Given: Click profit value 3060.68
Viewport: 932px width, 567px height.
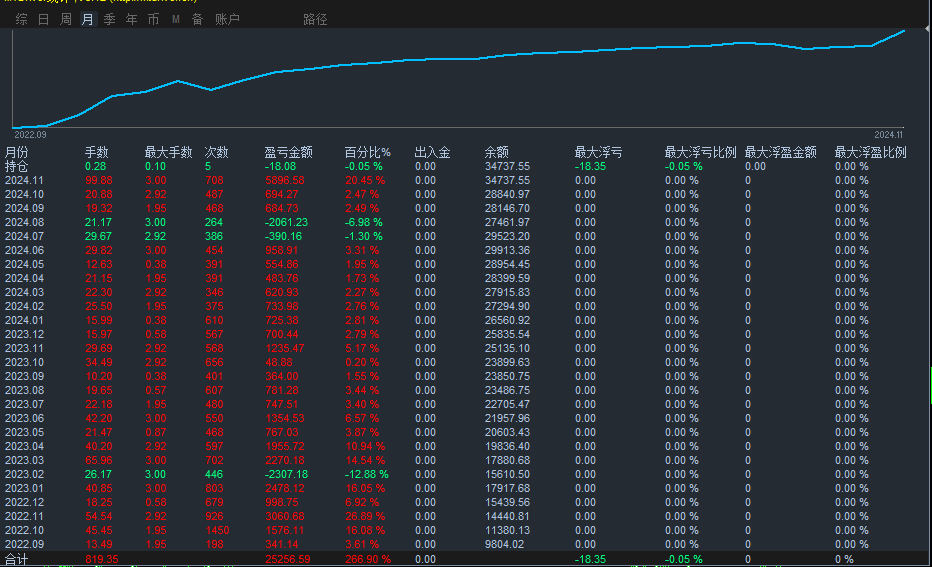Looking at the screenshot, I should pyautogui.click(x=285, y=516).
